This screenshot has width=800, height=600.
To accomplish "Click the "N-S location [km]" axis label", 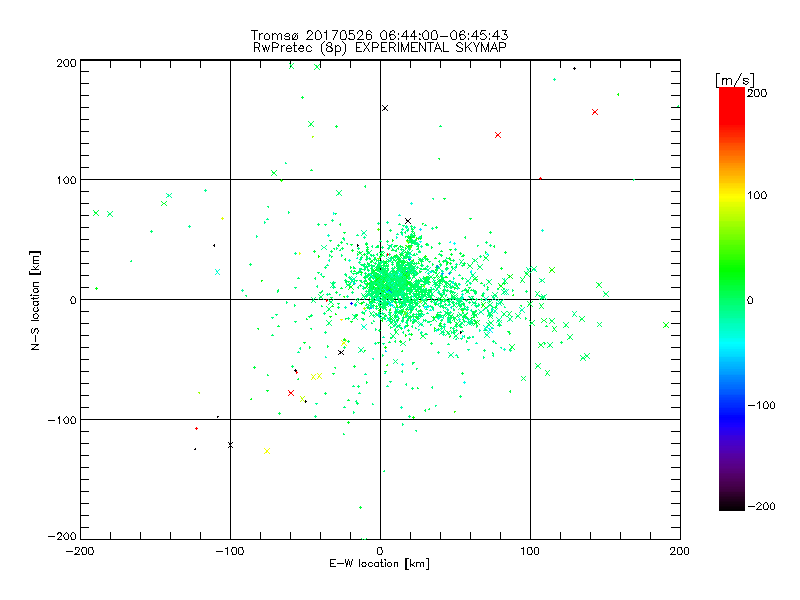I will coord(35,300).
